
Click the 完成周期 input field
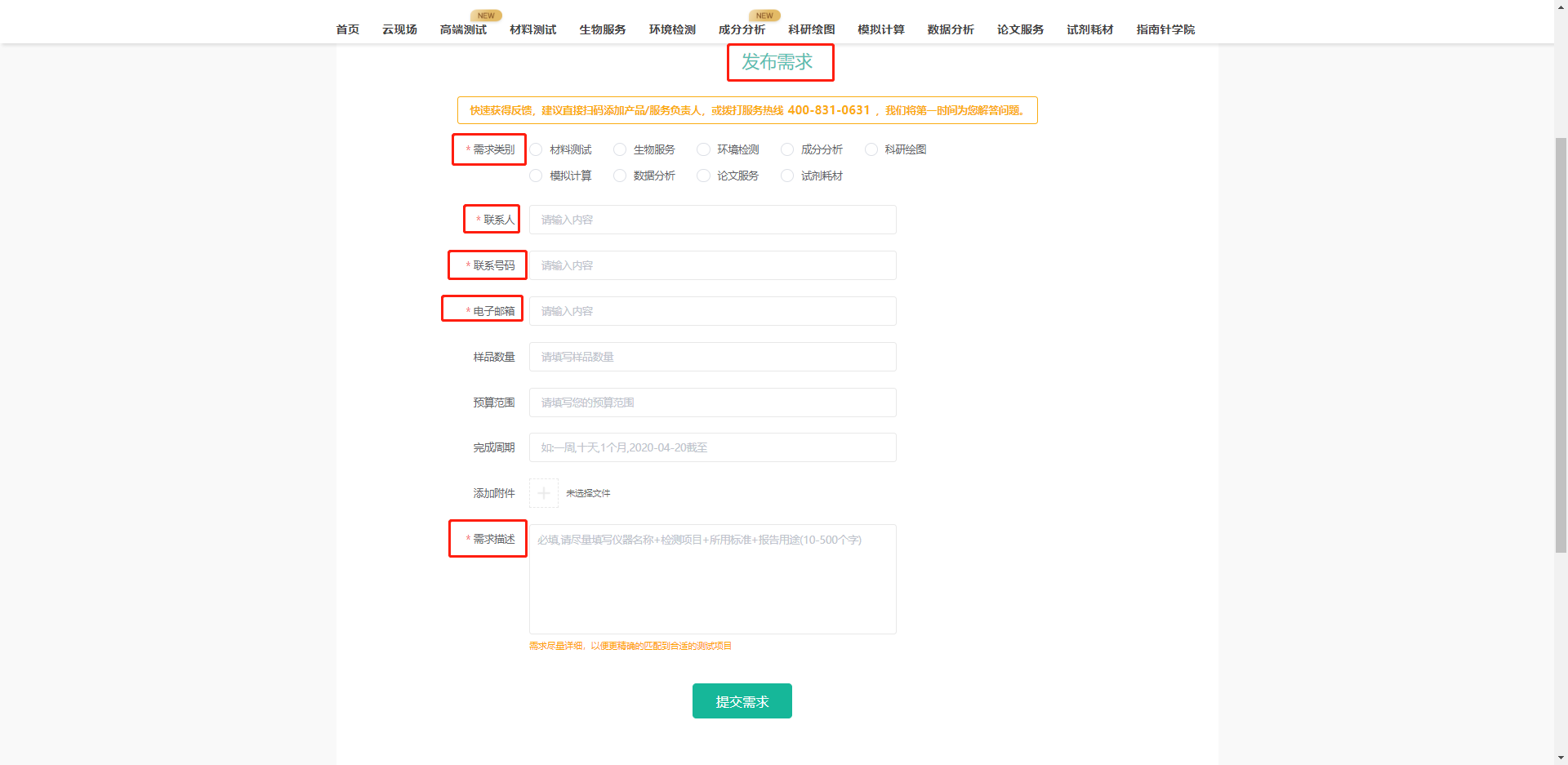[x=712, y=447]
